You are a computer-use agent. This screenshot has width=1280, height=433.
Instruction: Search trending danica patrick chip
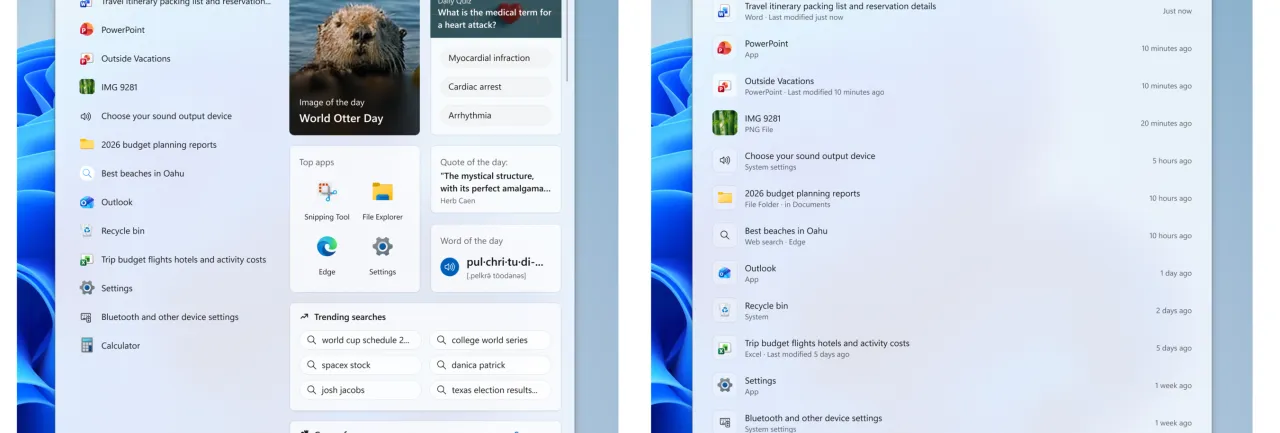tap(491, 365)
